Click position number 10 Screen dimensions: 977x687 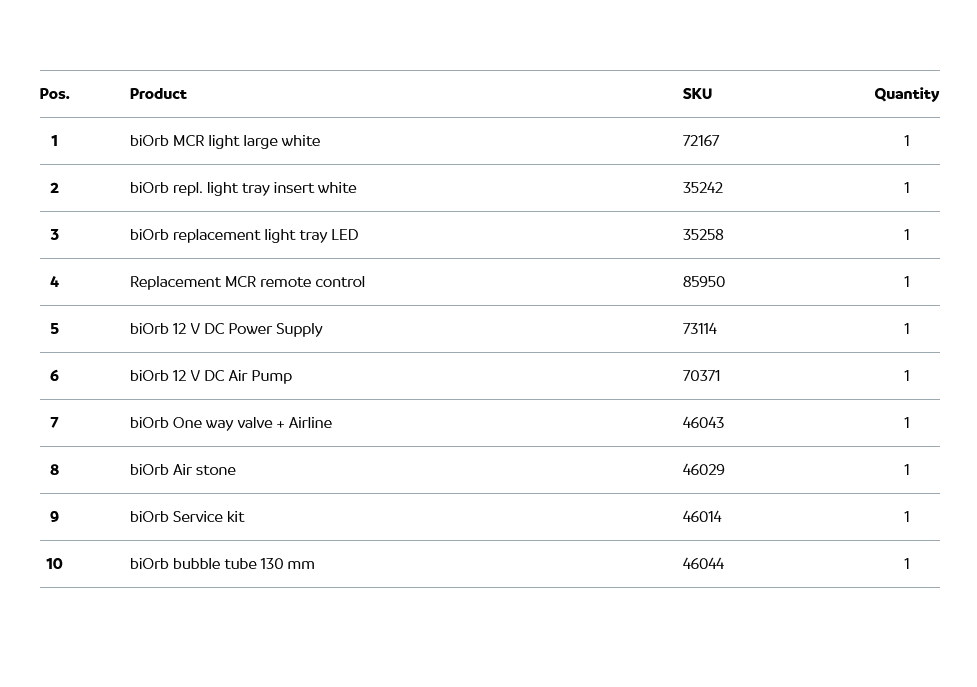click(54, 564)
